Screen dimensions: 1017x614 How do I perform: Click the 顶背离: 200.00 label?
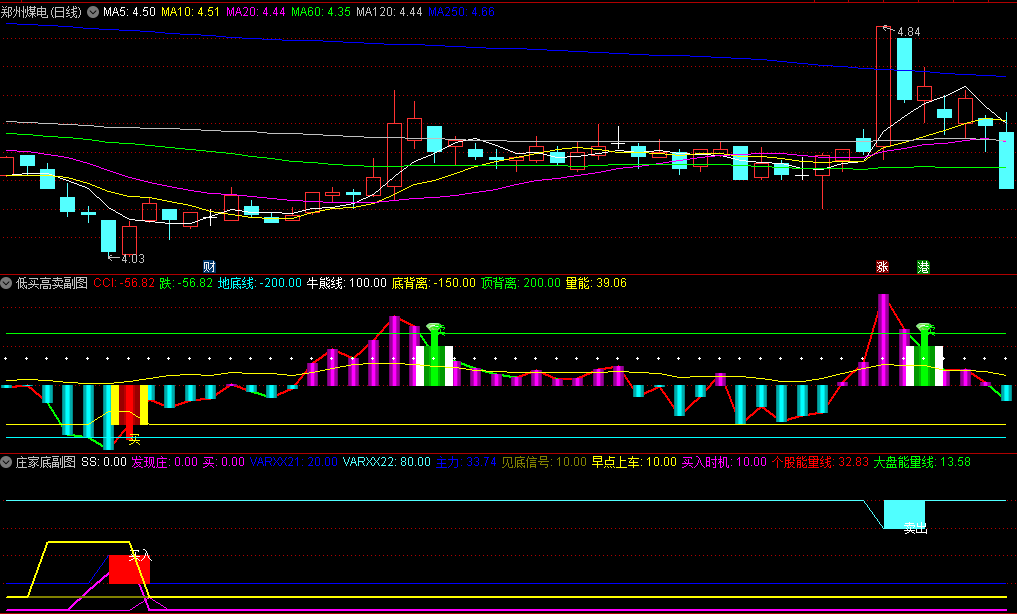520,283
